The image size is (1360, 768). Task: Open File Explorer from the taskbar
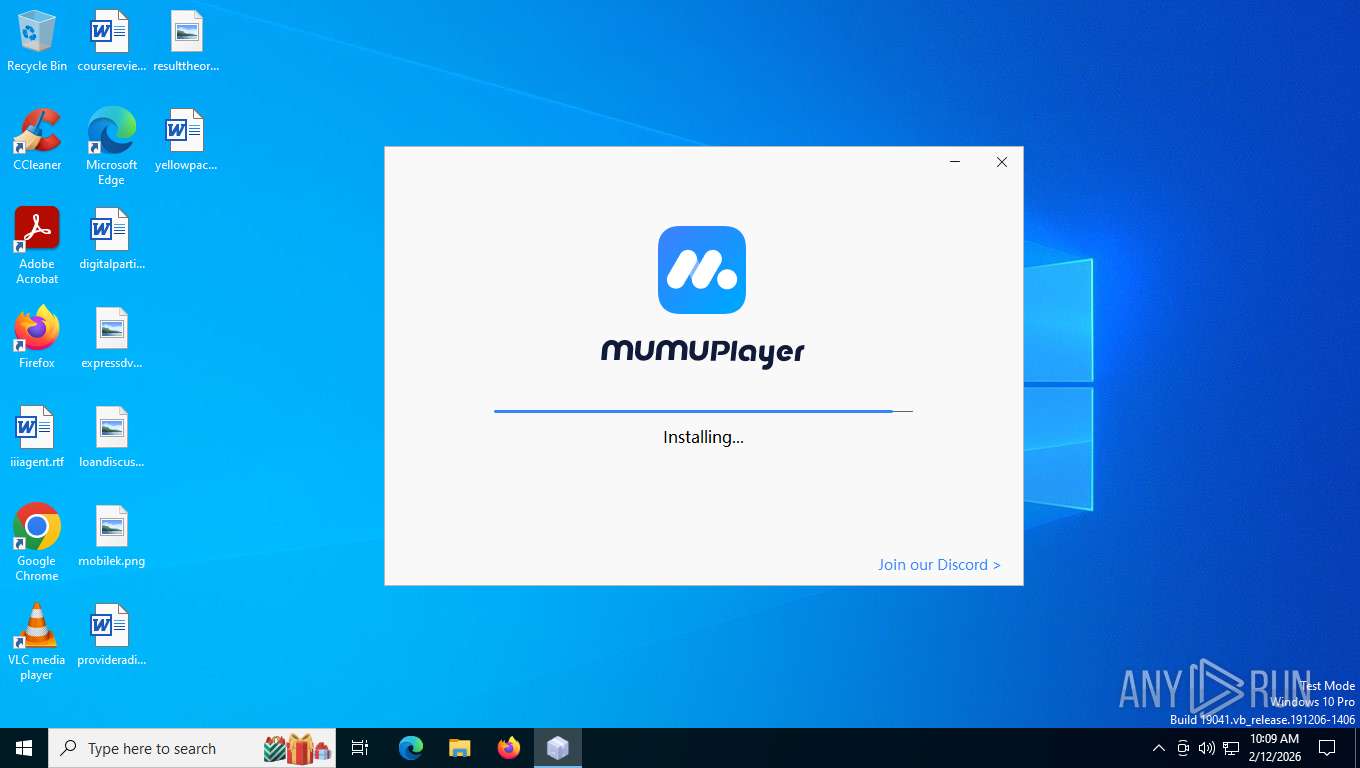point(460,748)
